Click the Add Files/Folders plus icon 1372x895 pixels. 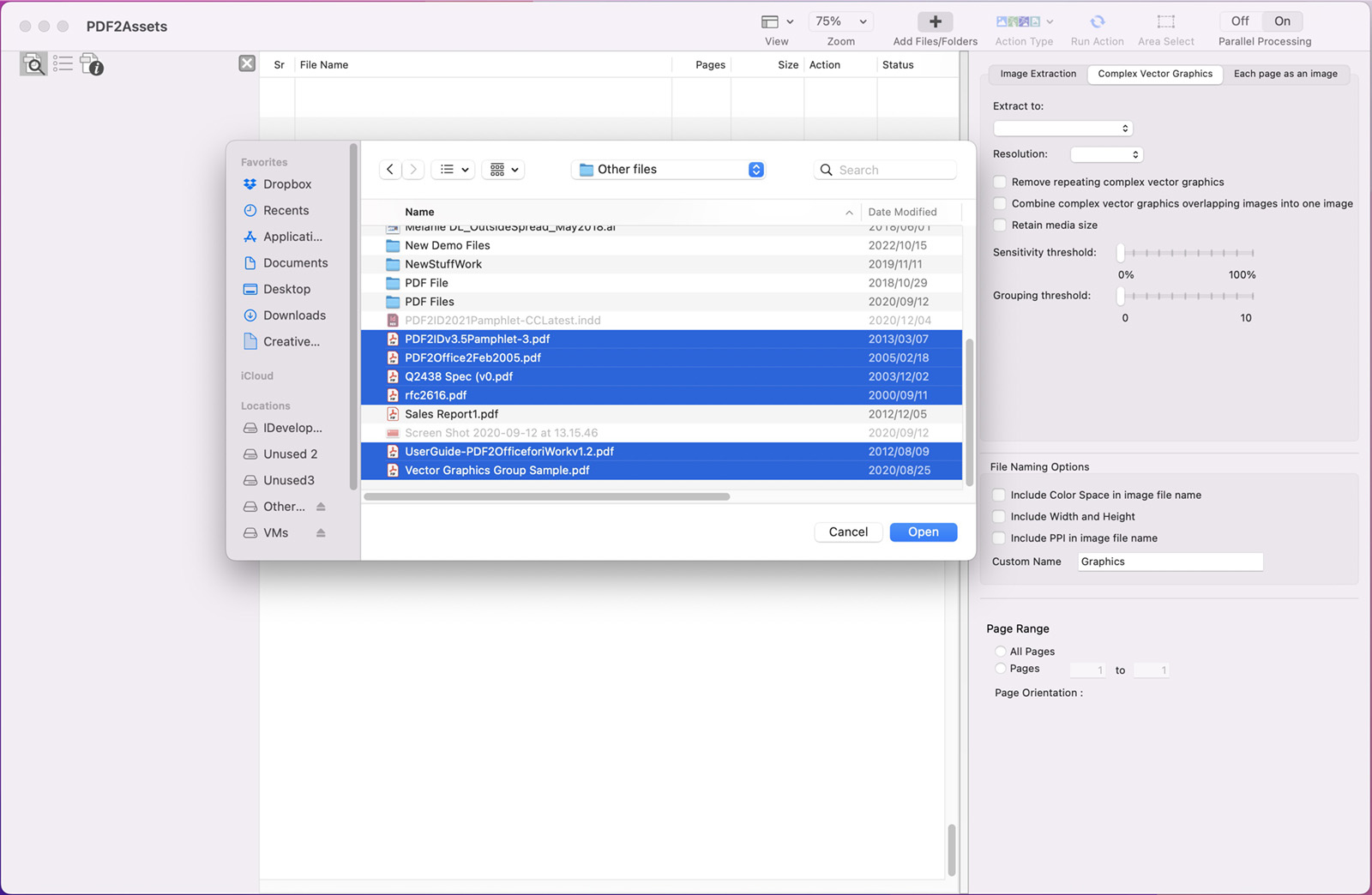pos(935,21)
